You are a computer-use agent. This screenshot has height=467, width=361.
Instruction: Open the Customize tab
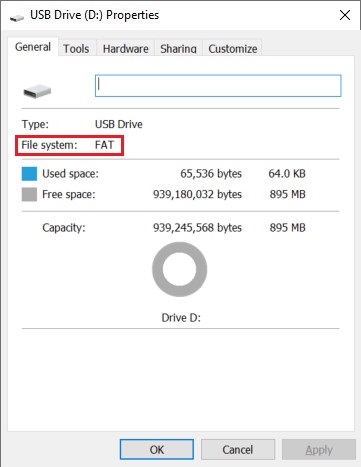[233, 49]
